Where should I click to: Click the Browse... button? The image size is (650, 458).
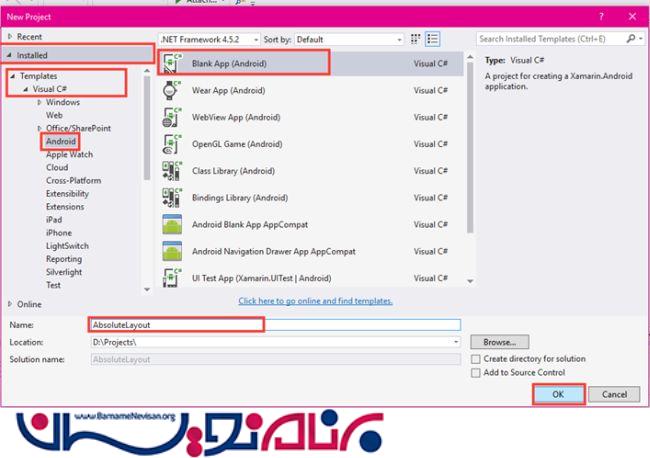coord(500,342)
